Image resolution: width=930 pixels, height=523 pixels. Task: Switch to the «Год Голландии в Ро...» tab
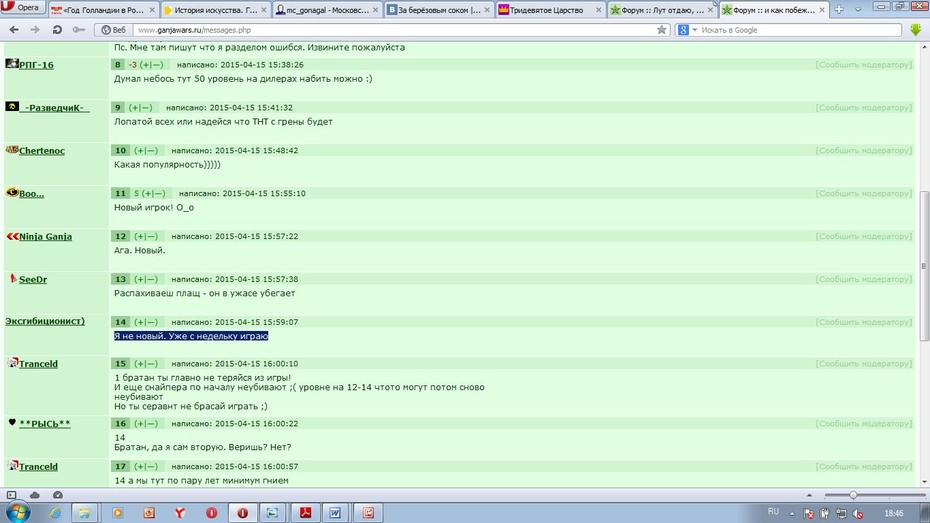coord(103,9)
